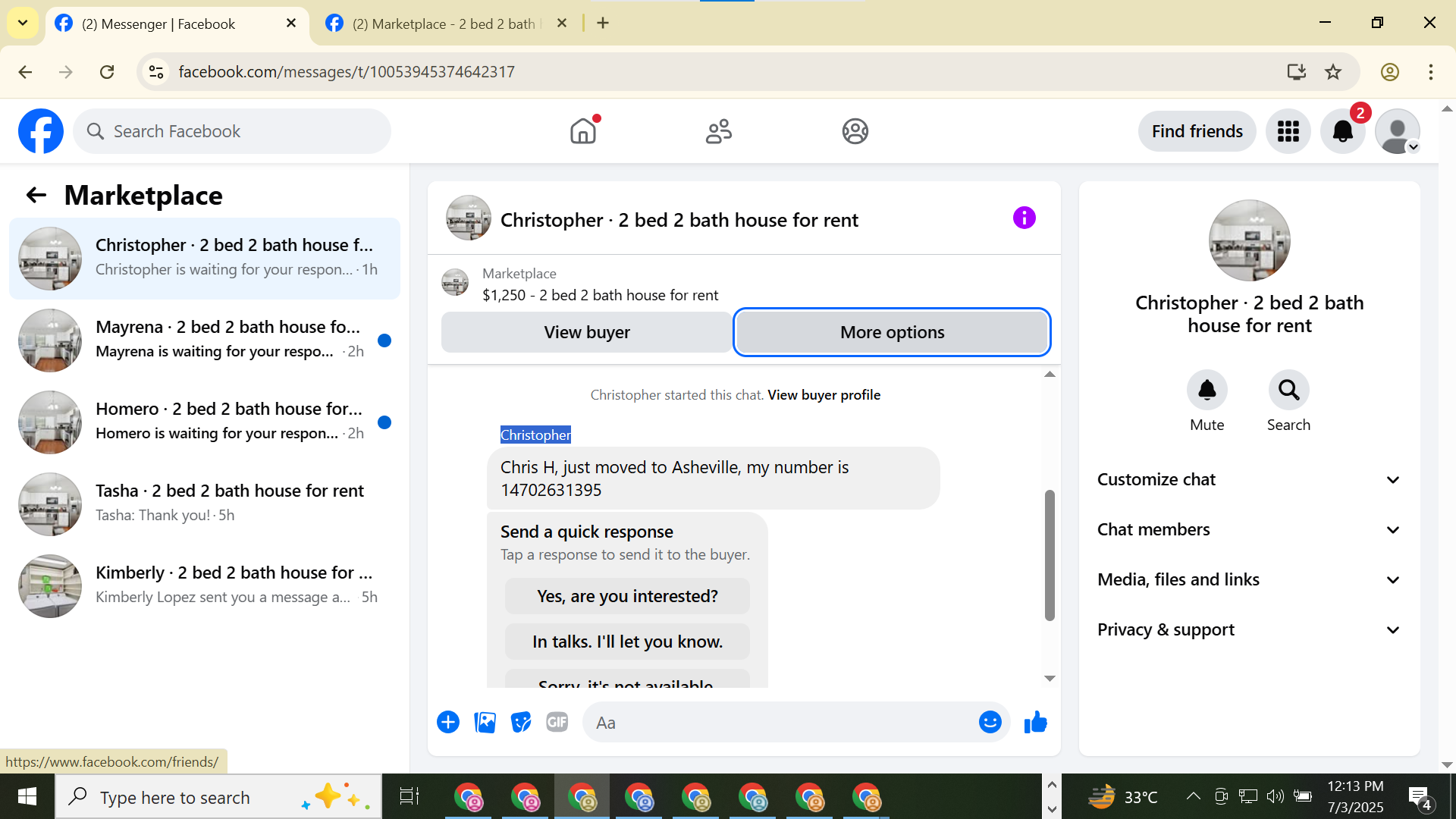Viewport: 1456px width, 819px height.
Task: Send quick response "Yes, are you interested?"
Action: tap(627, 597)
